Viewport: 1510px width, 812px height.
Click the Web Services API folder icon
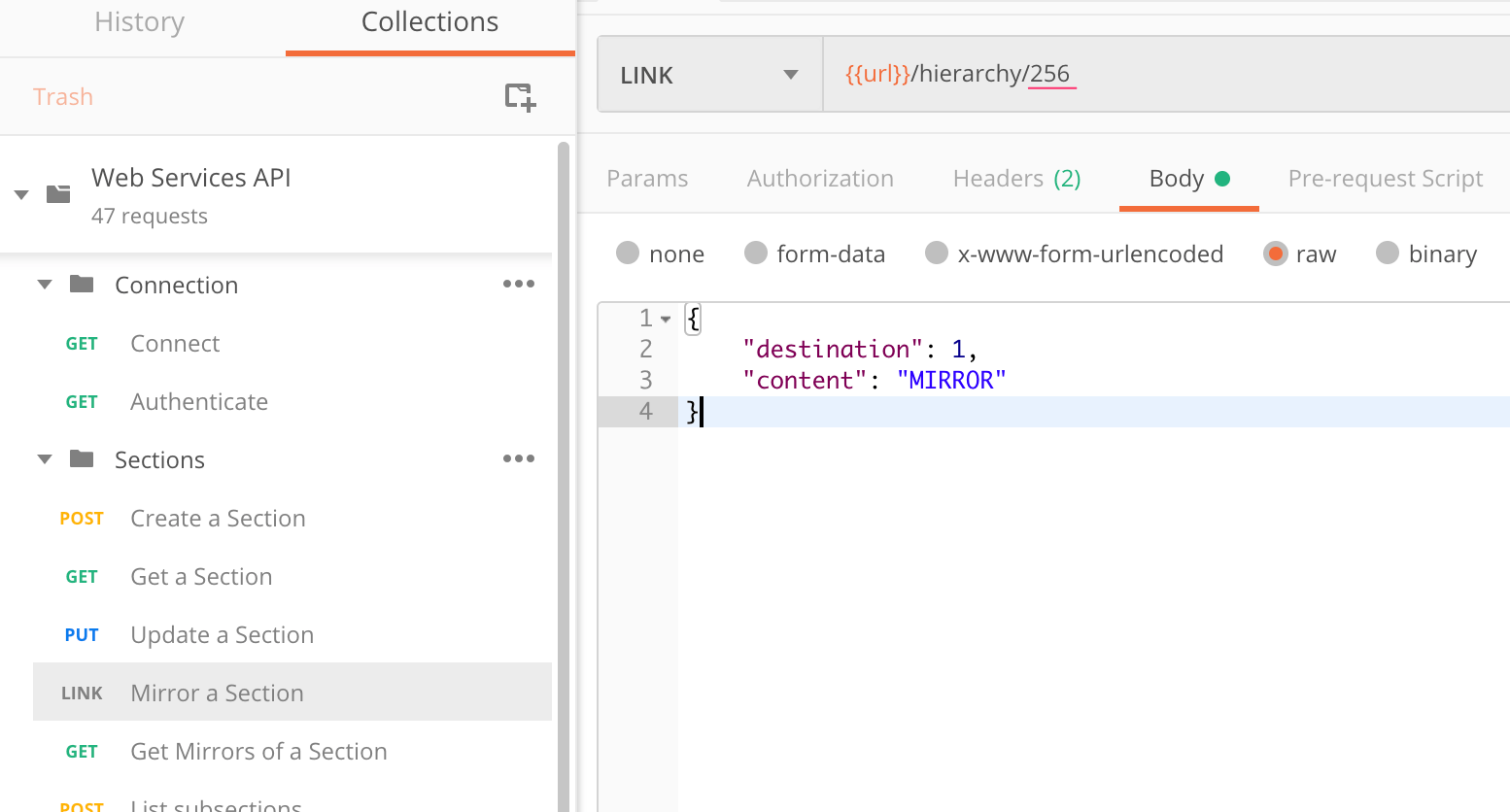point(59,194)
